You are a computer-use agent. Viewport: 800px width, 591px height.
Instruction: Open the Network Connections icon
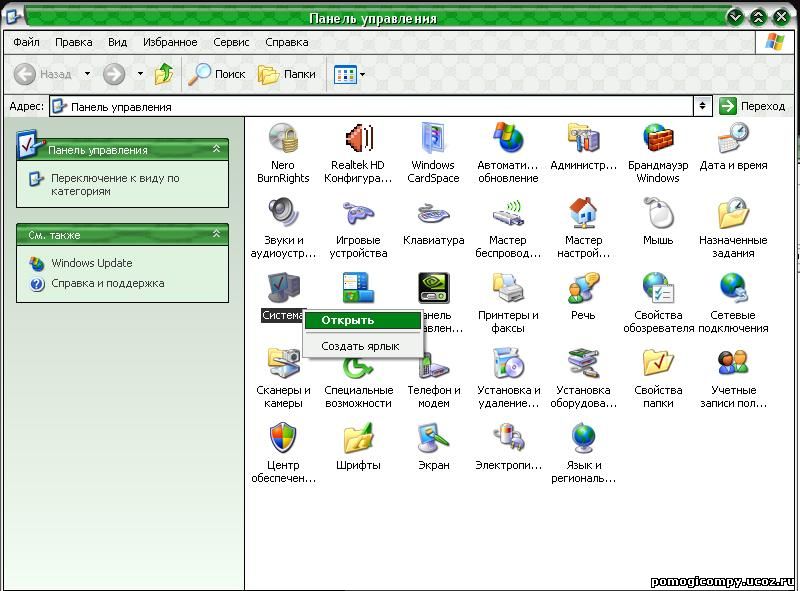[x=733, y=288]
